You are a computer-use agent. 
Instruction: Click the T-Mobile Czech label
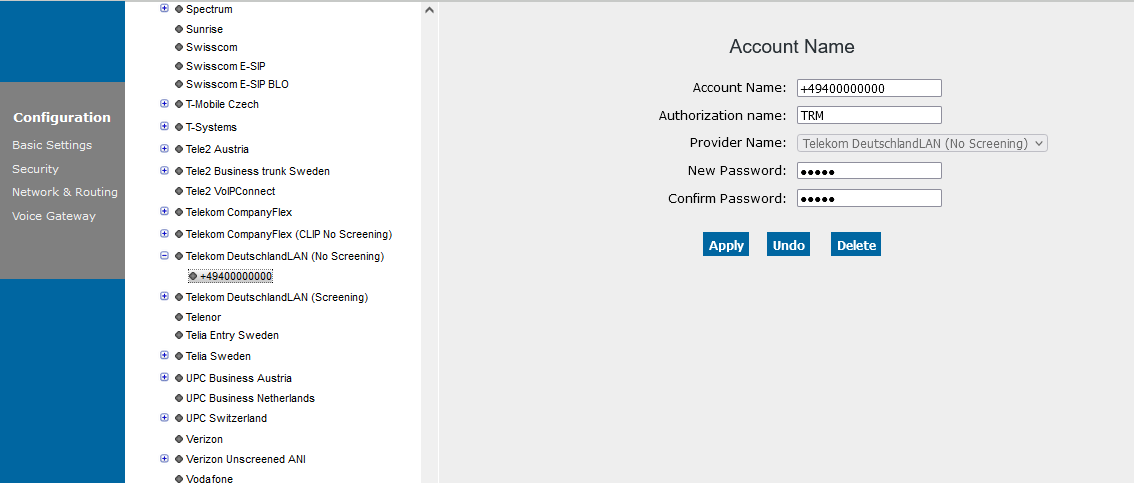point(222,104)
